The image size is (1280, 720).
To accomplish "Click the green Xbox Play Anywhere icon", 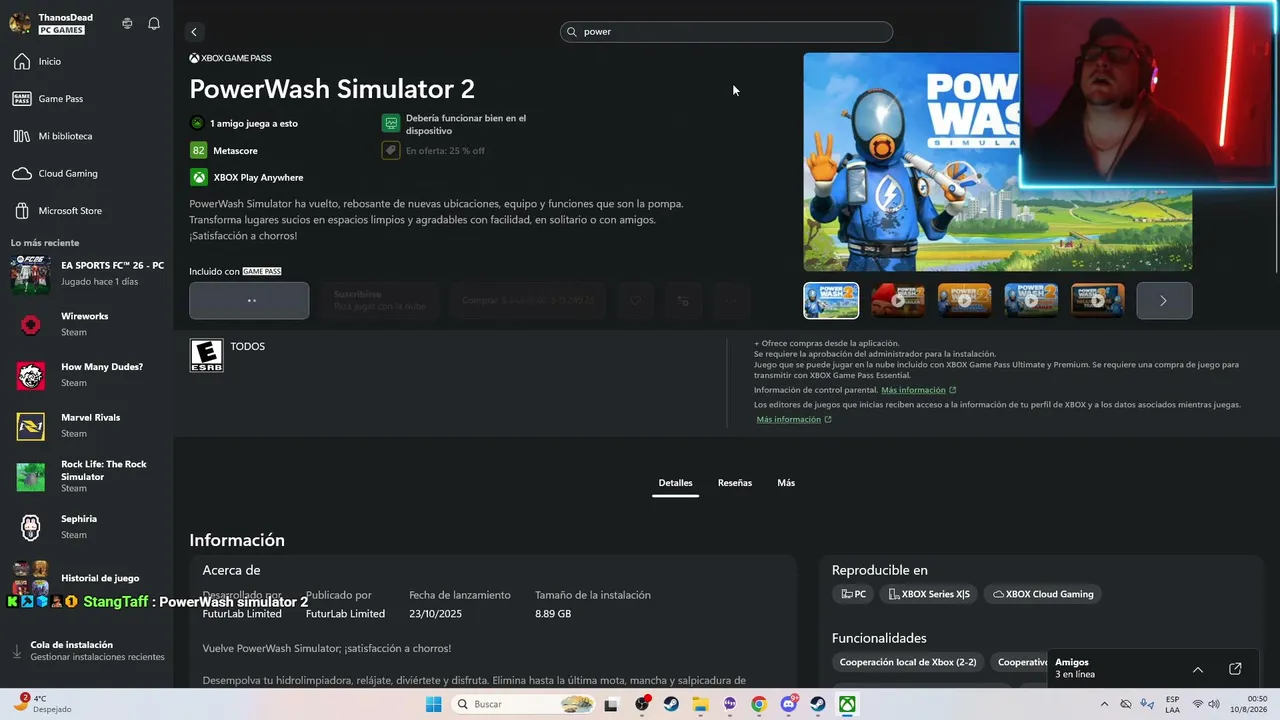I will click(199, 177).
